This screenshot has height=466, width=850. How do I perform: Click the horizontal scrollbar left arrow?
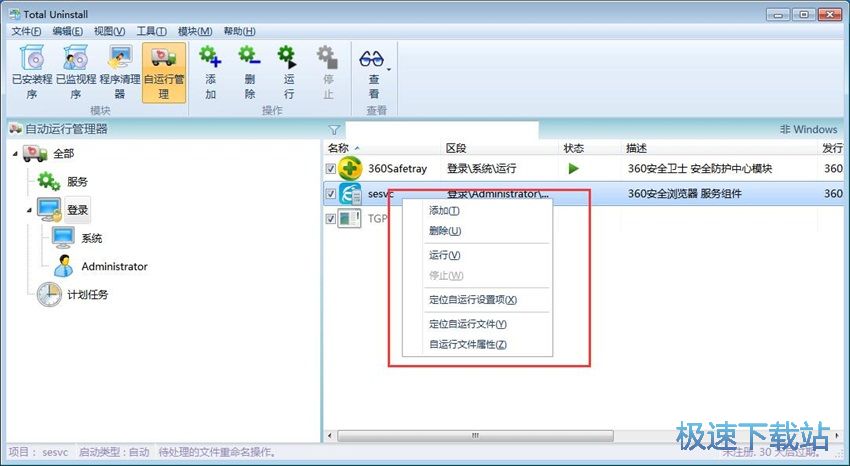[x=330, y=436]
